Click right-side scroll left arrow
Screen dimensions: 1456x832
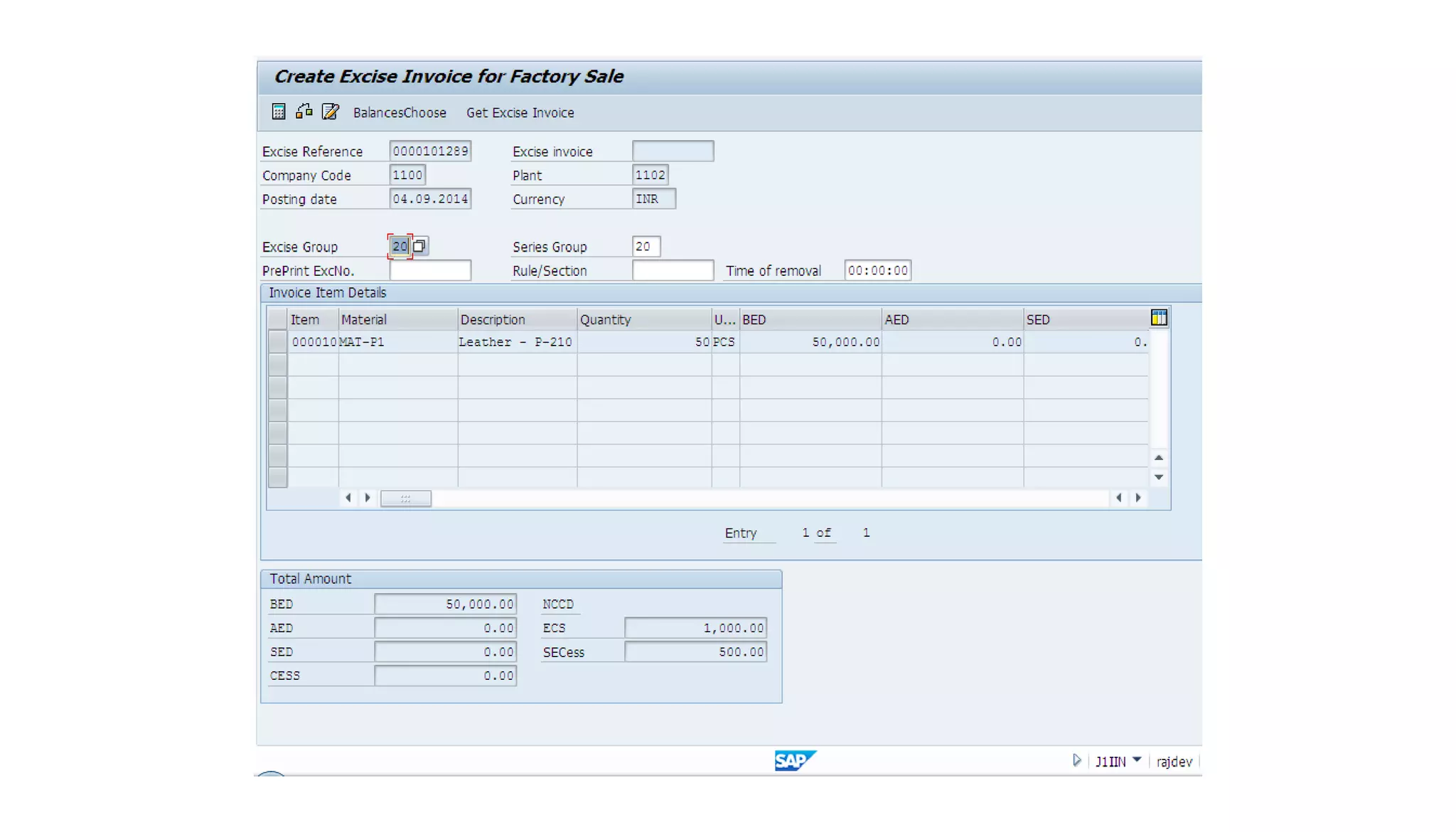pos(1119,498)
